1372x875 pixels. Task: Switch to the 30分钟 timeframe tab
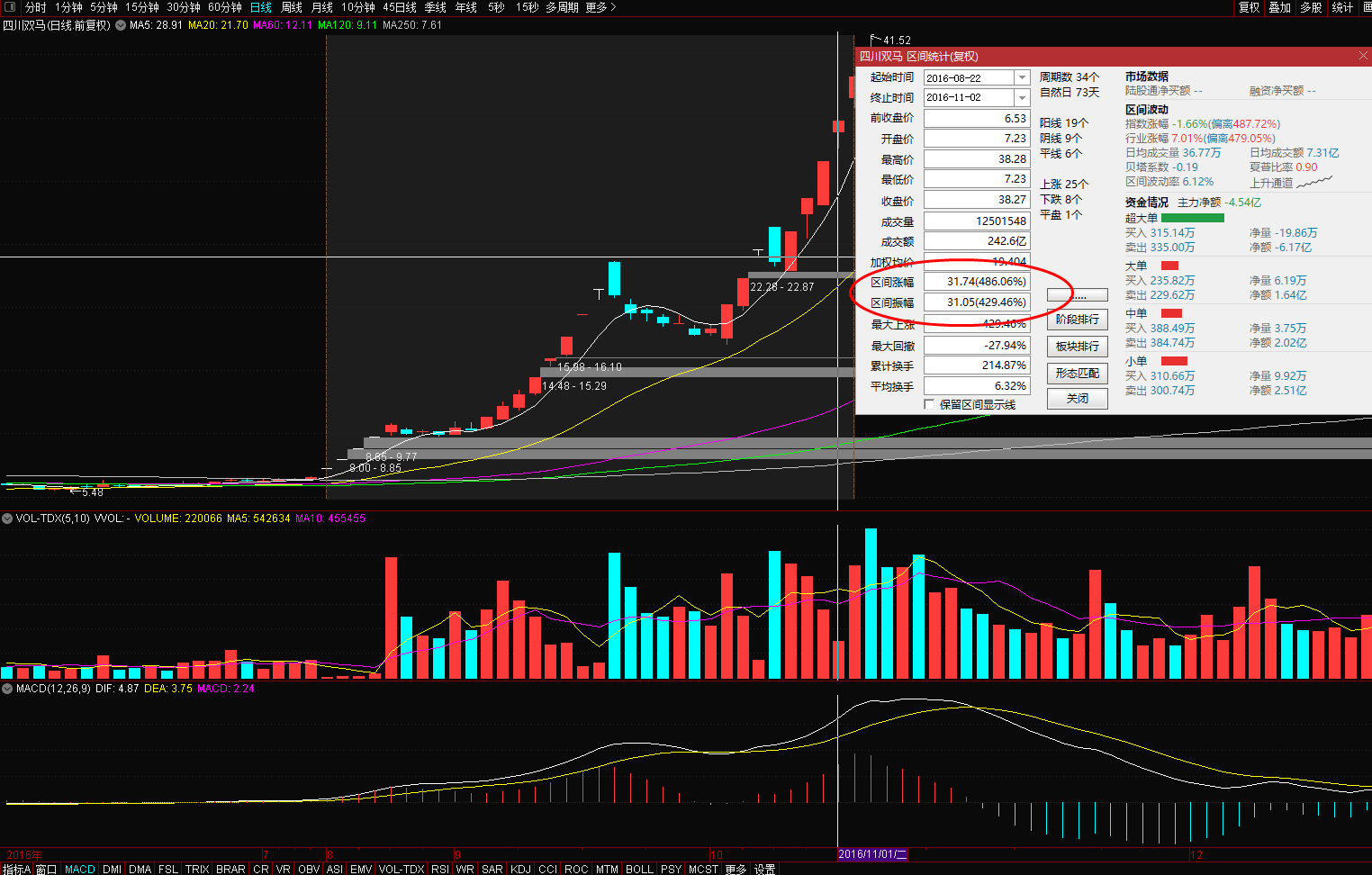pos(184,7)
